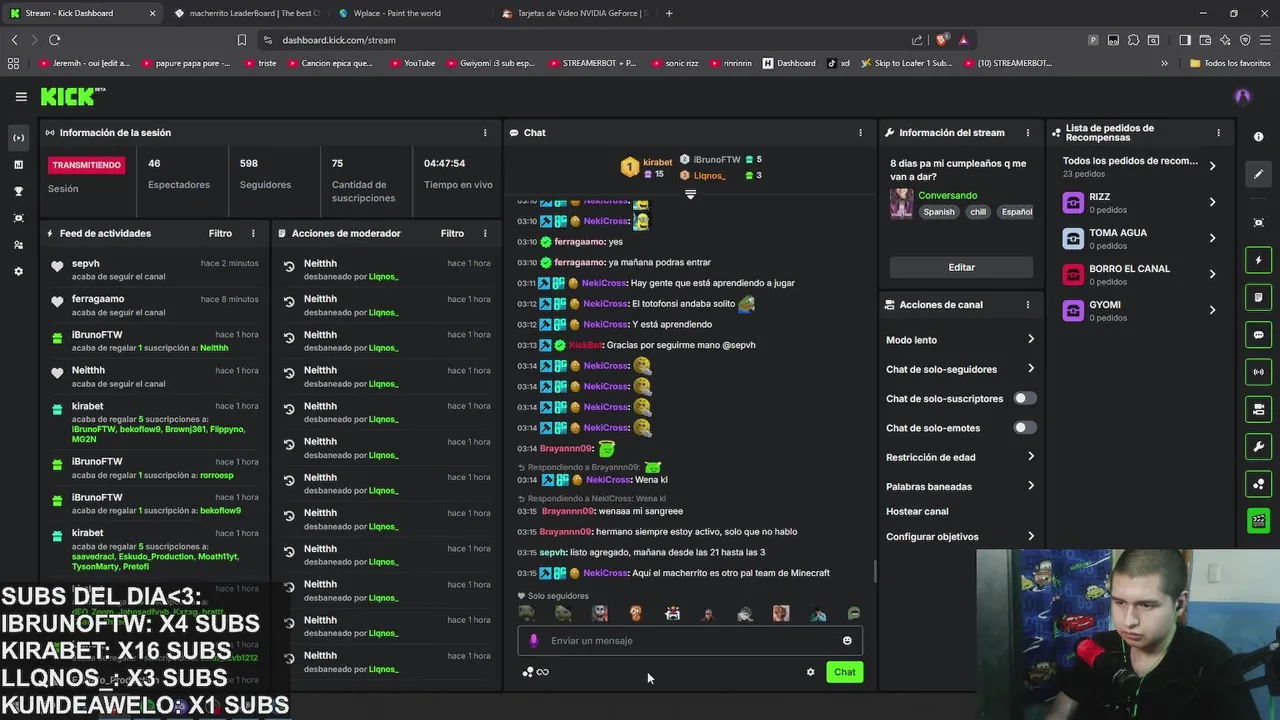Click the Brave shield icon in address bar
Viewport: 1280px width, 720px height.
point(941,40)
